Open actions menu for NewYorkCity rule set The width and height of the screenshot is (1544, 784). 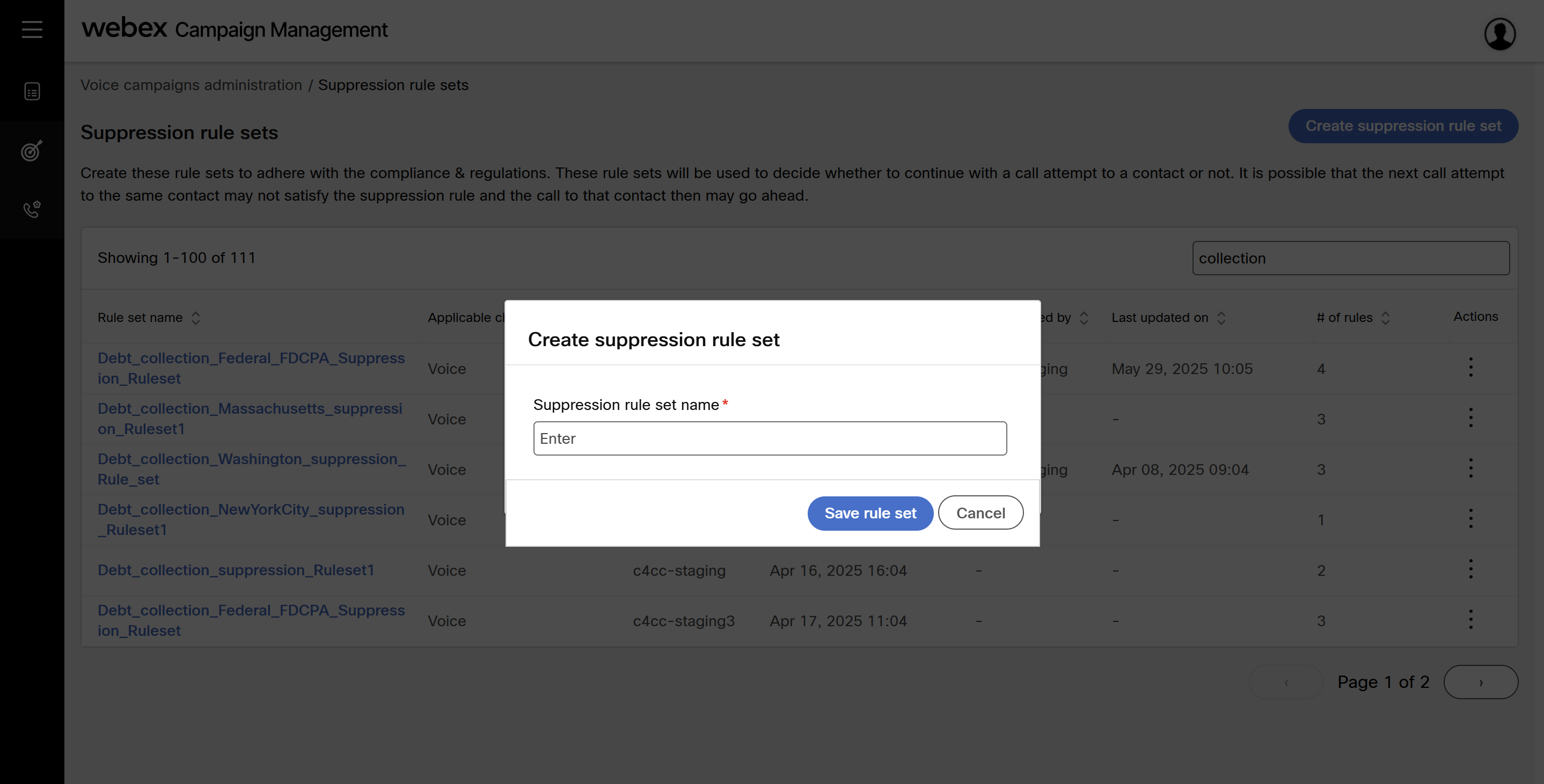click(1470, 519)
